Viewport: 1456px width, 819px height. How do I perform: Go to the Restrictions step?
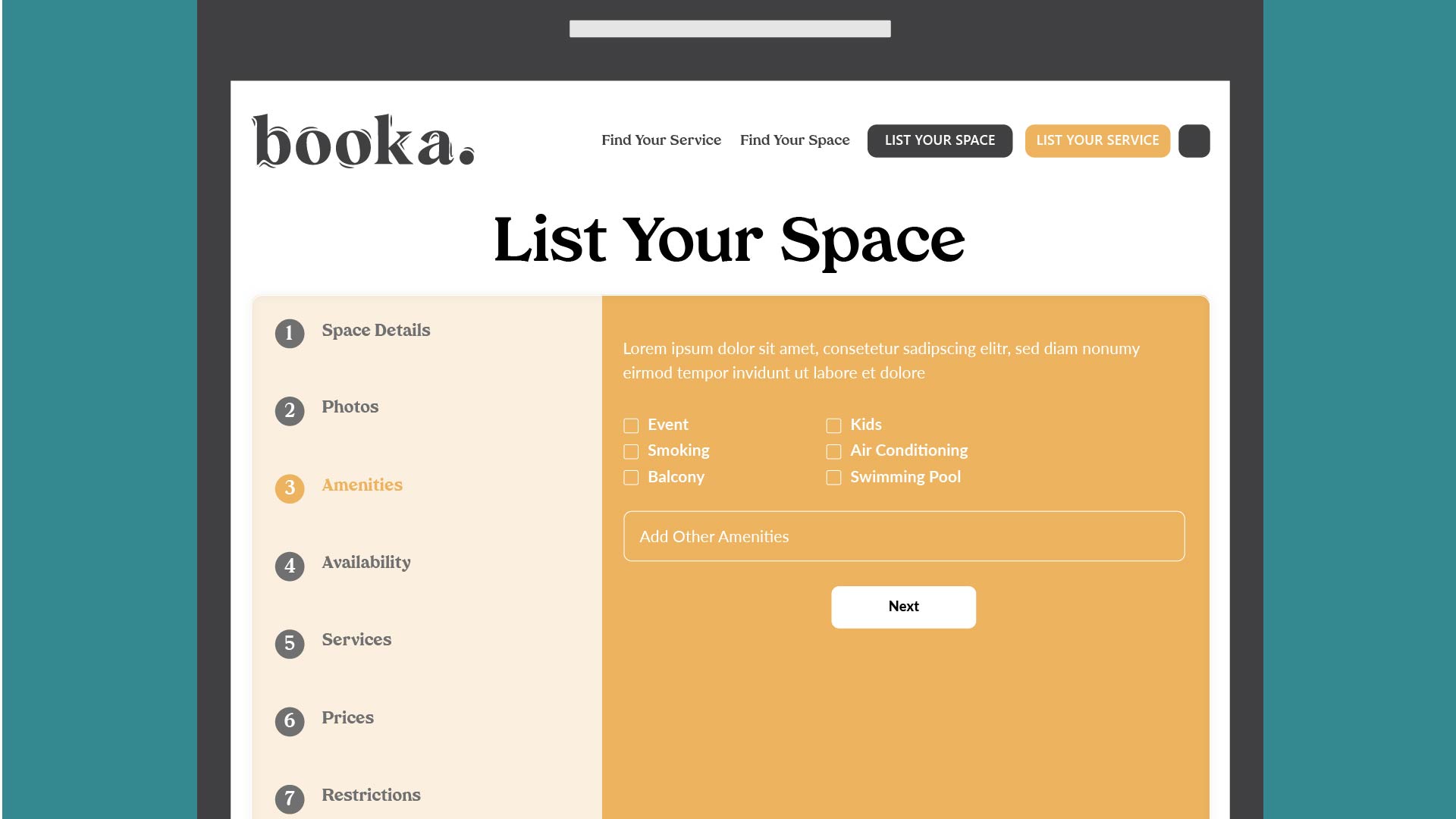pyautogui.click(x=371, y=795)
